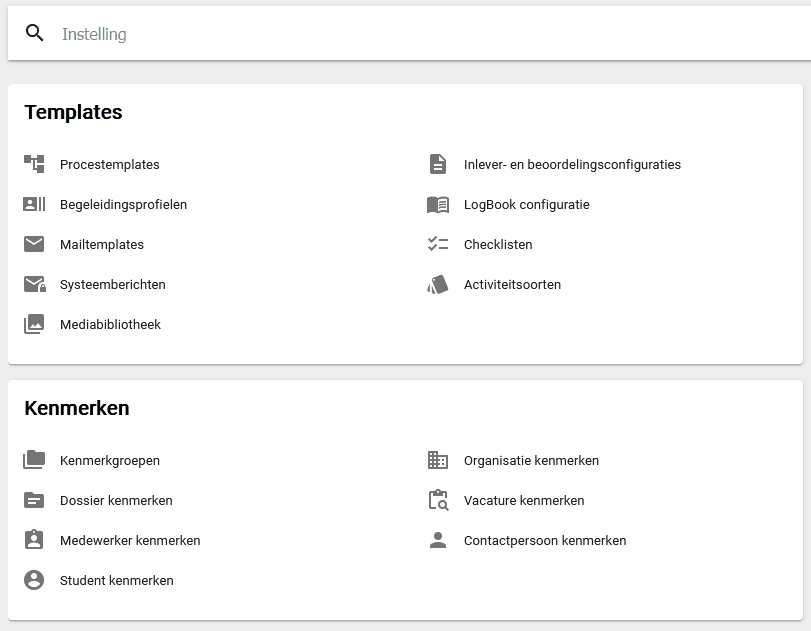Image resolution: width=811 pixels, height=631 pixels.
Task: Open Mailtemplates
Action: tap(102, 245)
